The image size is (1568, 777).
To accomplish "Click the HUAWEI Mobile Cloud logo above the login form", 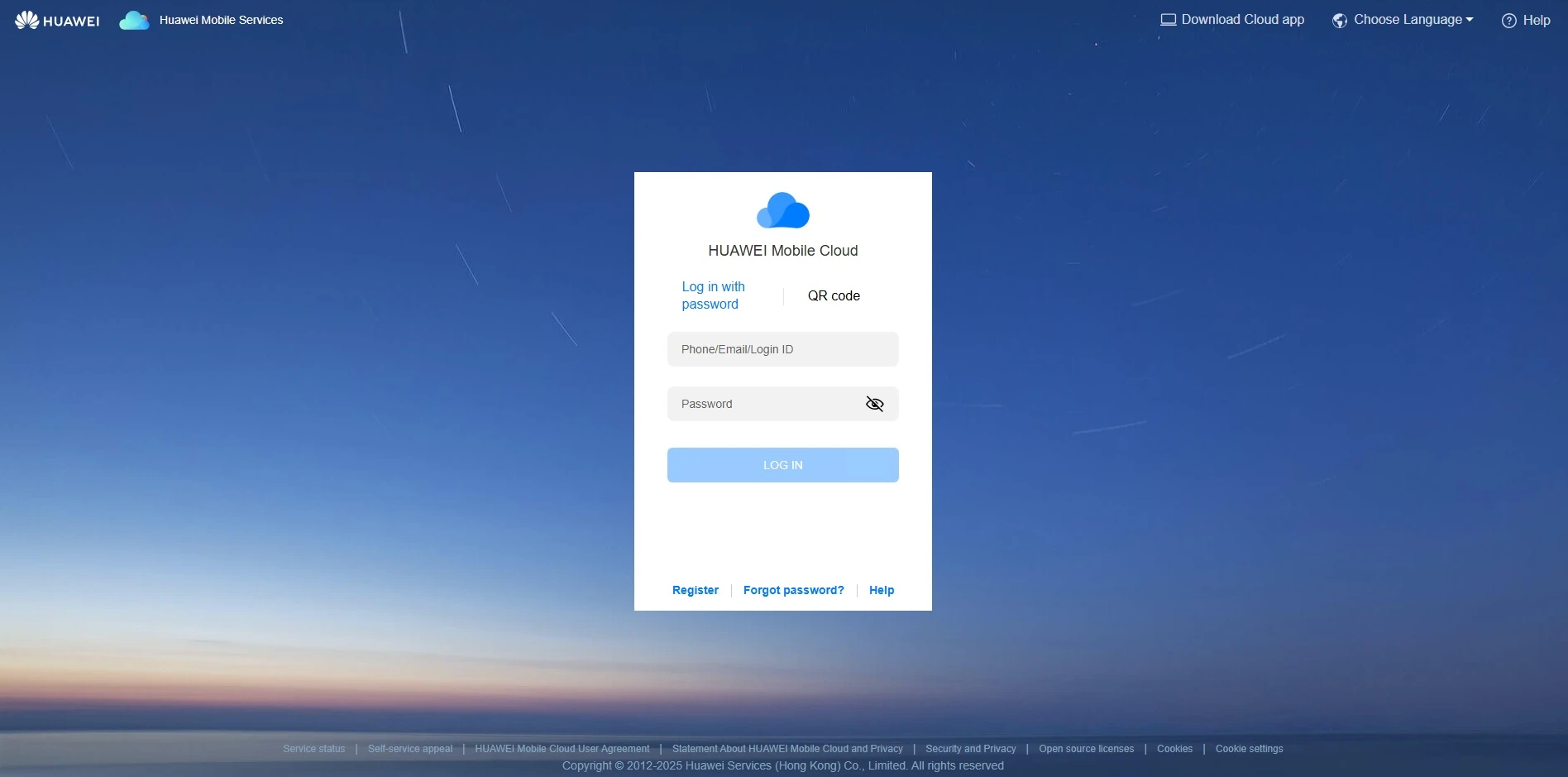I will (x=782, y=210).
